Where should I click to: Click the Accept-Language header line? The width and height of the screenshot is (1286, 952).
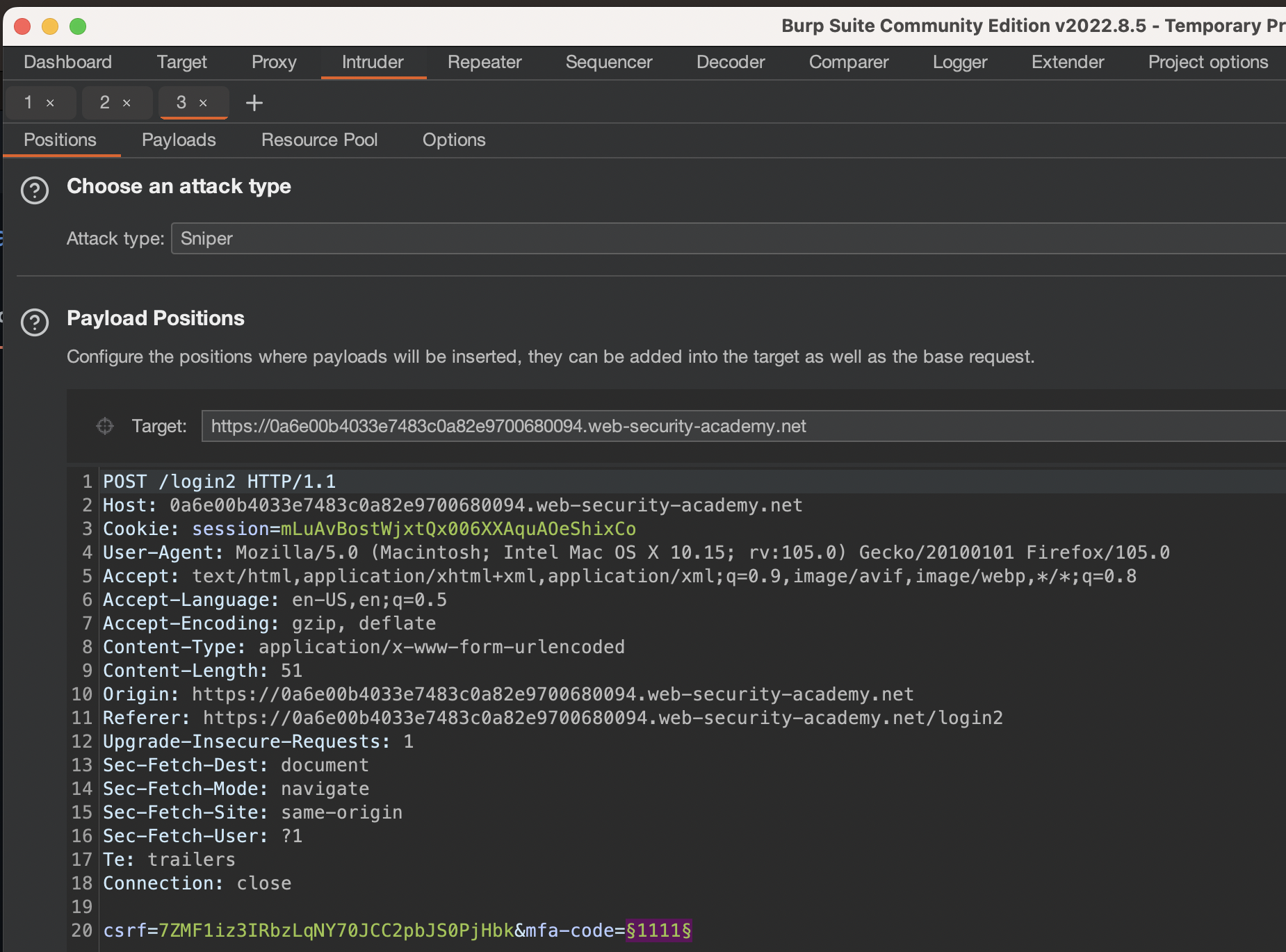coord(275,600)
